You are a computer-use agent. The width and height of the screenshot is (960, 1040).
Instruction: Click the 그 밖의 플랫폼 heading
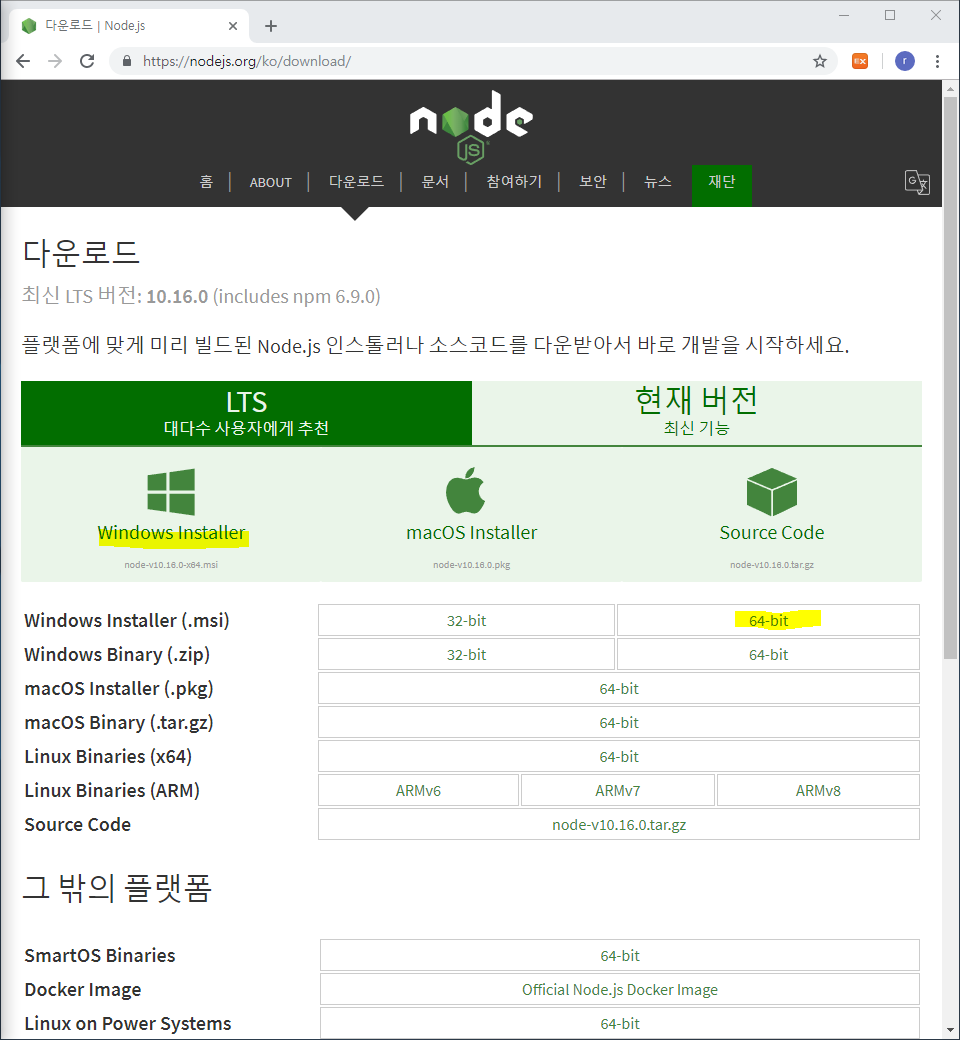point(117,887)
